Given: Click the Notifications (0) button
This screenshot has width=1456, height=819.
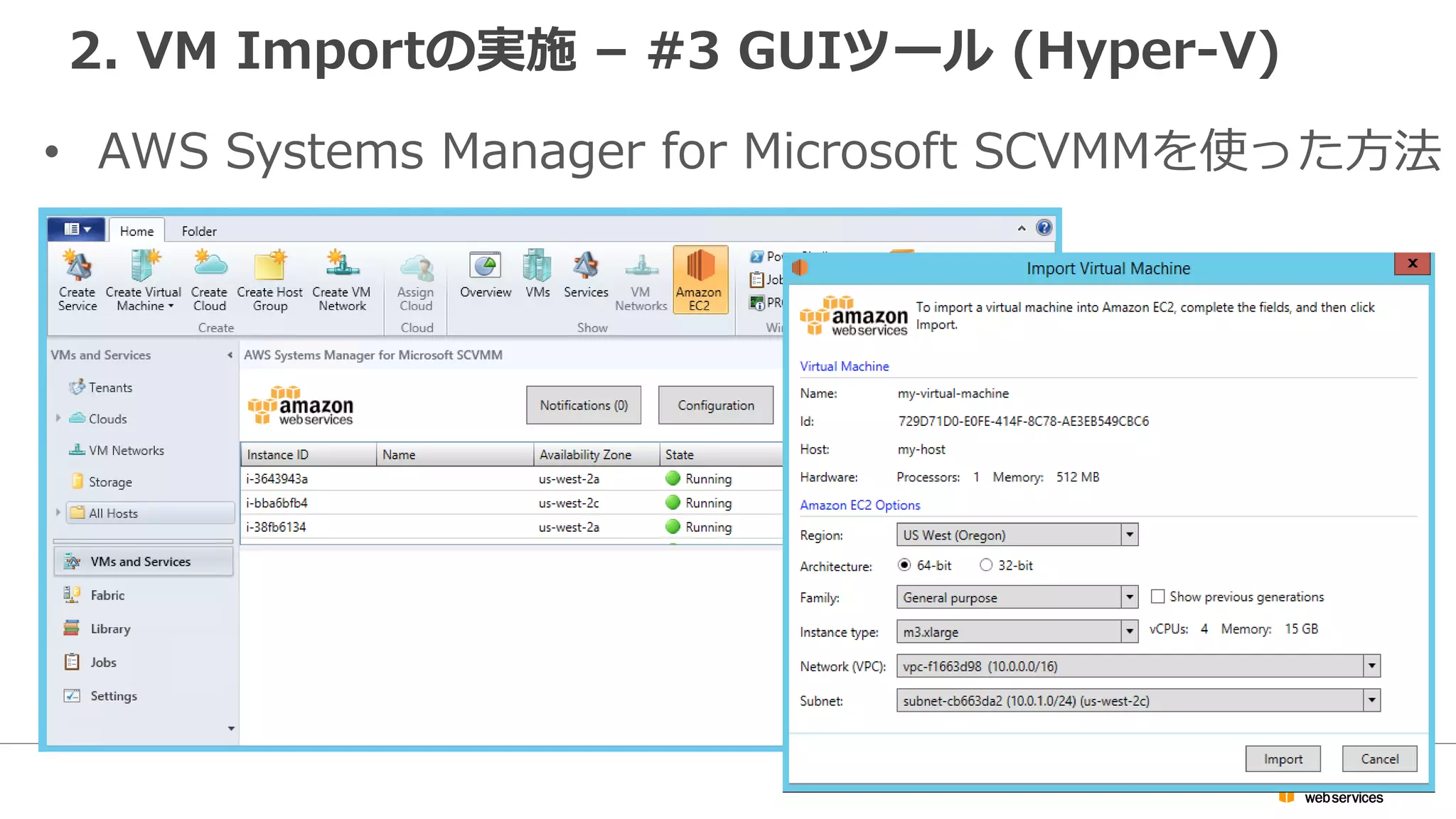Looking at the screenshot, I should pos(584,405).
